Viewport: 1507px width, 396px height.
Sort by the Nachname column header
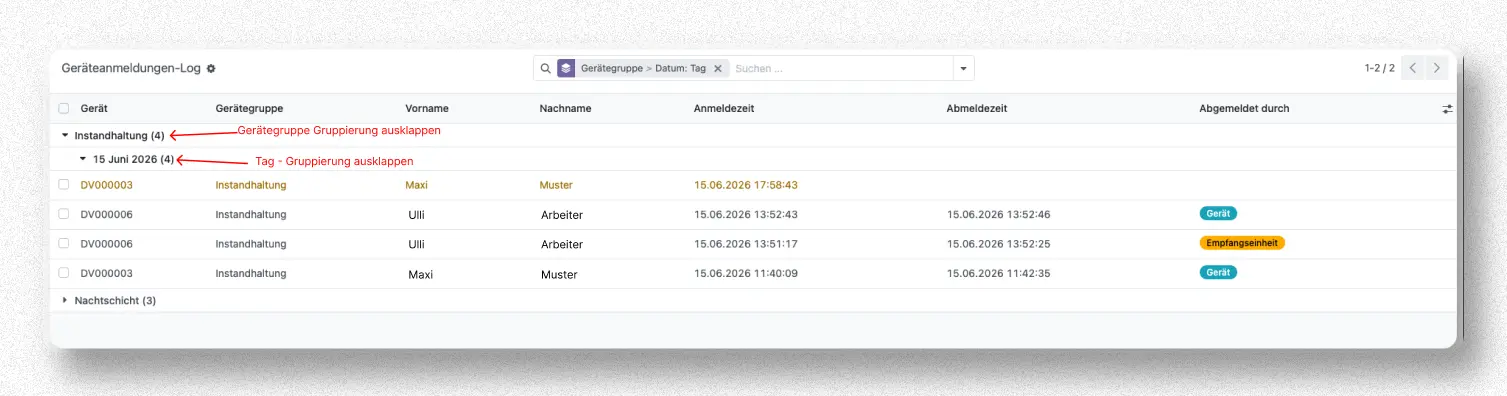point(565,108)
